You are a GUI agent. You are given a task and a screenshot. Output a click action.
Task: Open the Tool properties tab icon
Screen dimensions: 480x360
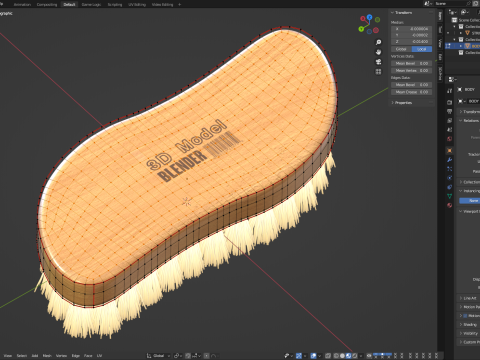(449, 91)
